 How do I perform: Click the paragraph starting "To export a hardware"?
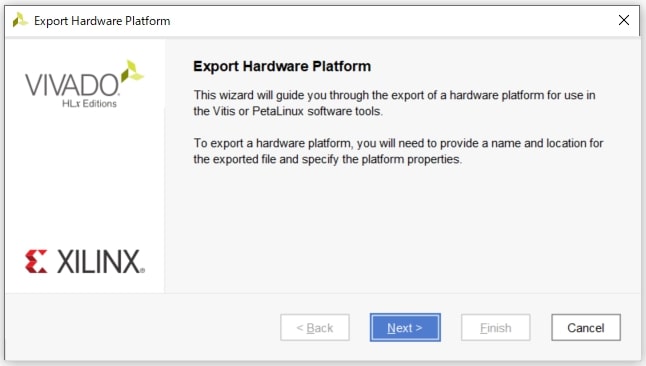398,151
